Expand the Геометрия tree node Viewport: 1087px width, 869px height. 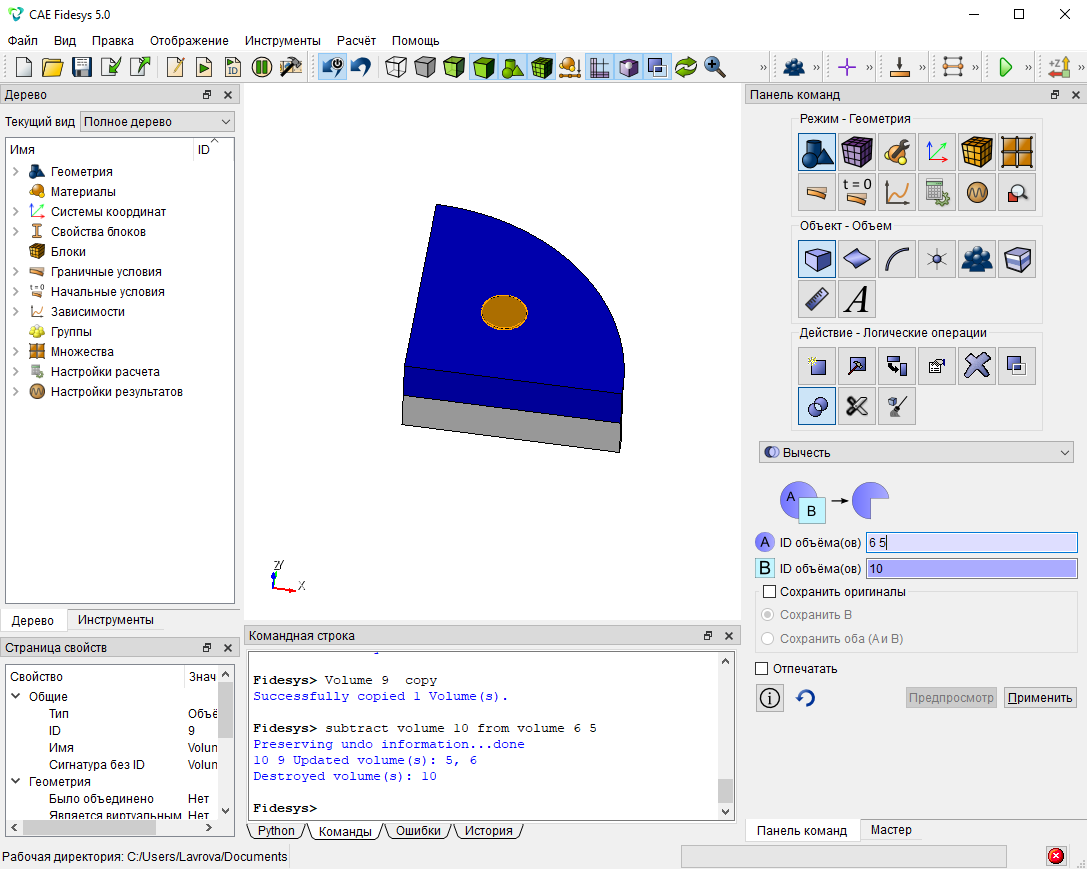15,171
